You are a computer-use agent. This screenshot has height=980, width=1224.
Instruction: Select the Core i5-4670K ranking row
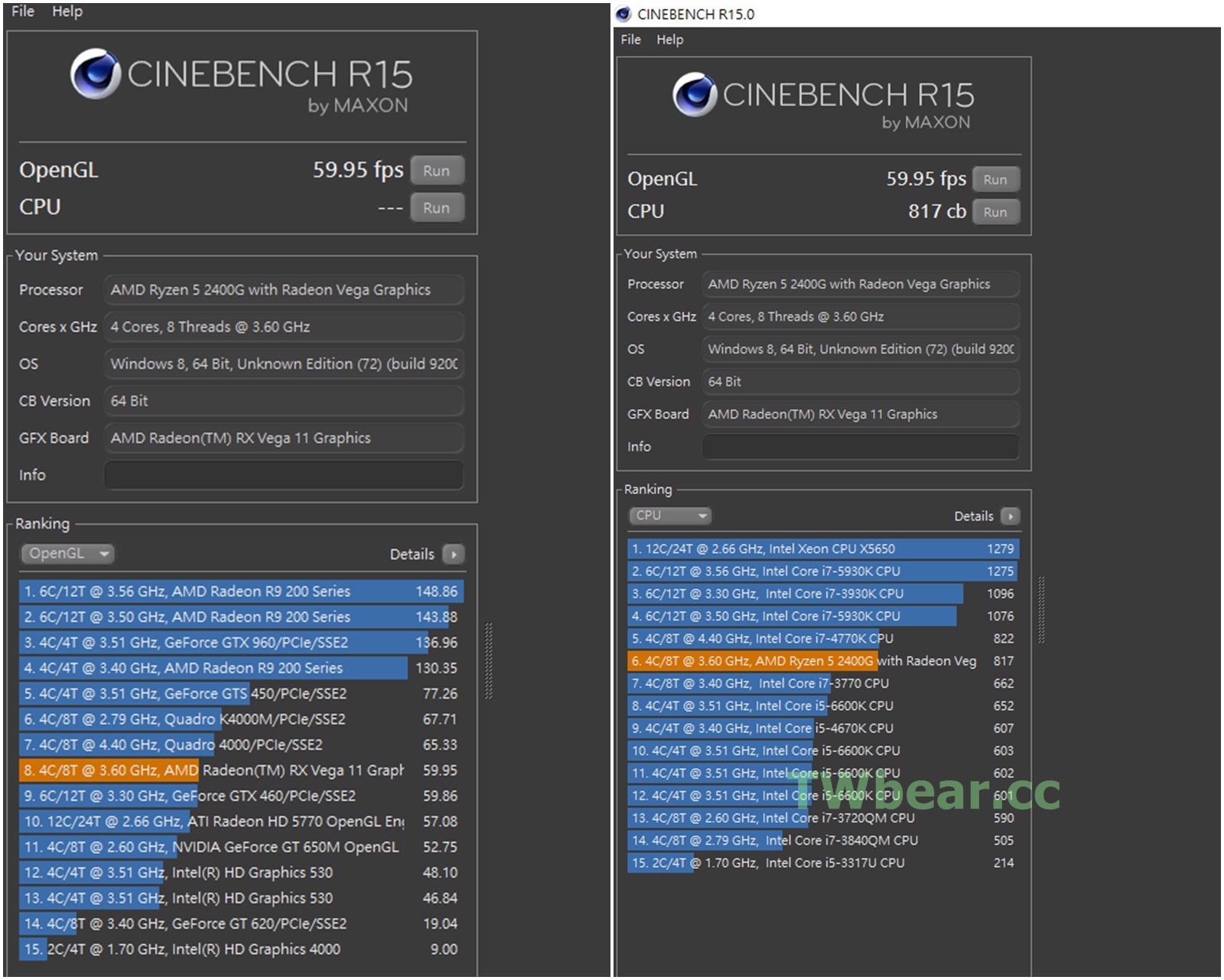(x=823, y=728)
